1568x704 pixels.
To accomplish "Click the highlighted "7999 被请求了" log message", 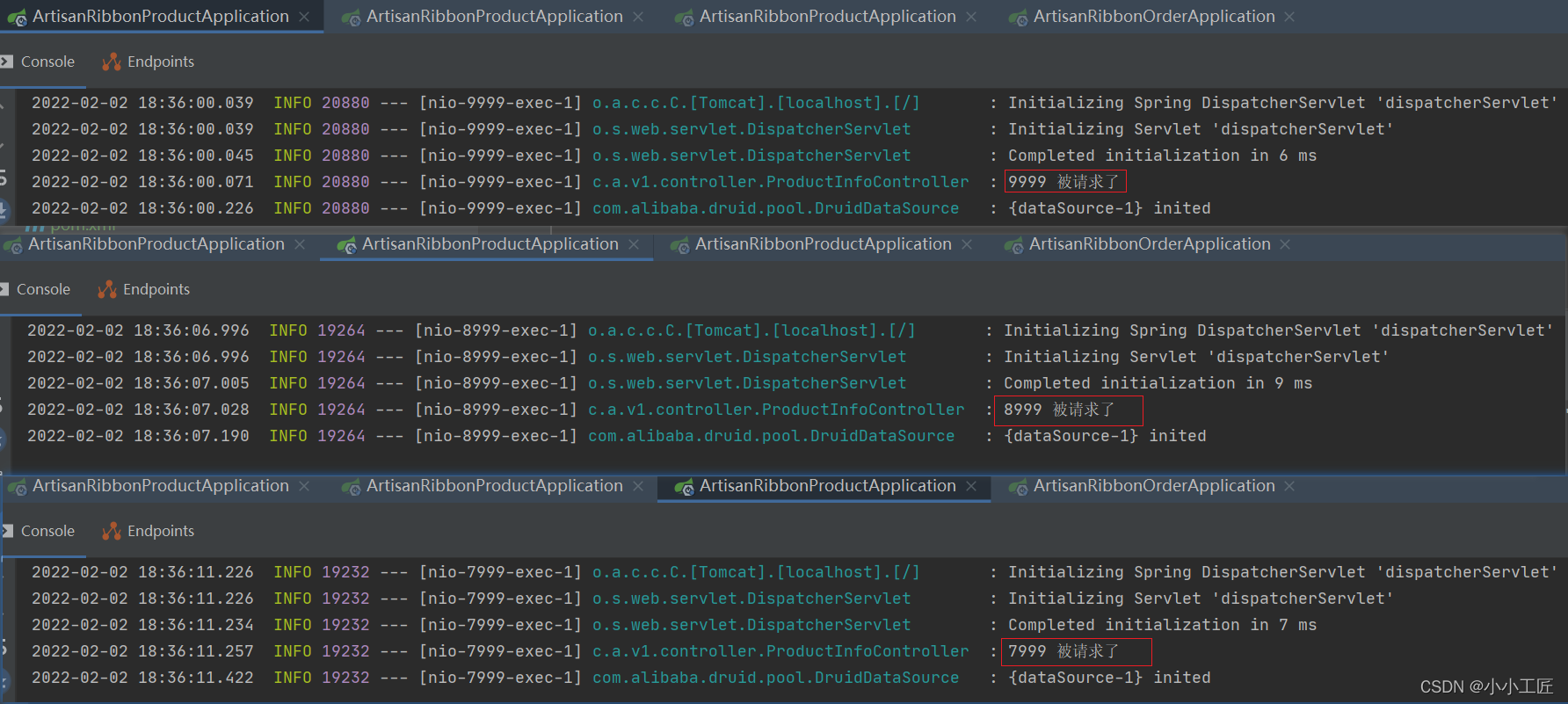I will tap(1063, 651).
